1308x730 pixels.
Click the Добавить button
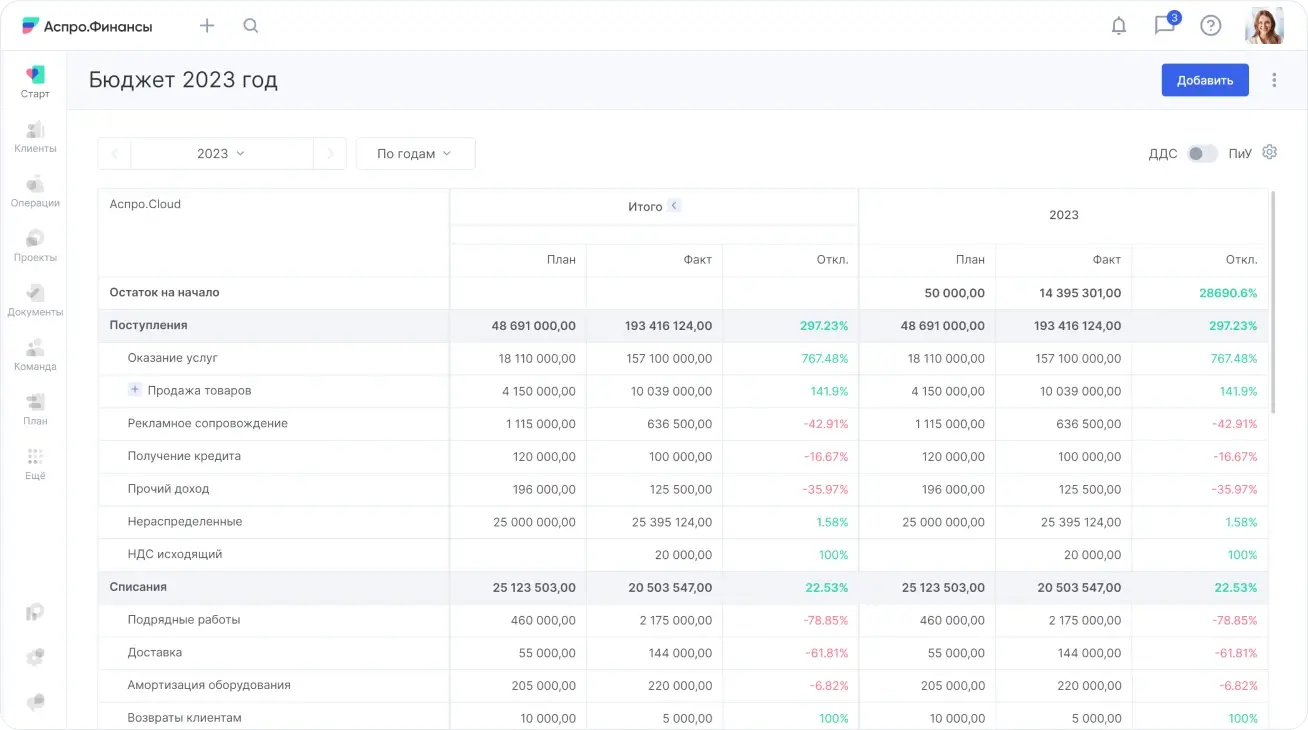[1204, 80]
